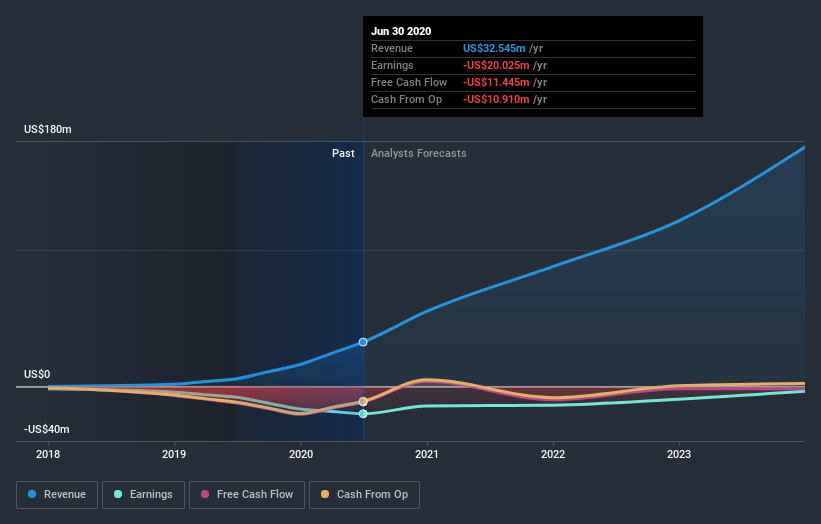821x524 pixels.
Task: Click the -US$10.910m cash from op value
Action: 496,99
